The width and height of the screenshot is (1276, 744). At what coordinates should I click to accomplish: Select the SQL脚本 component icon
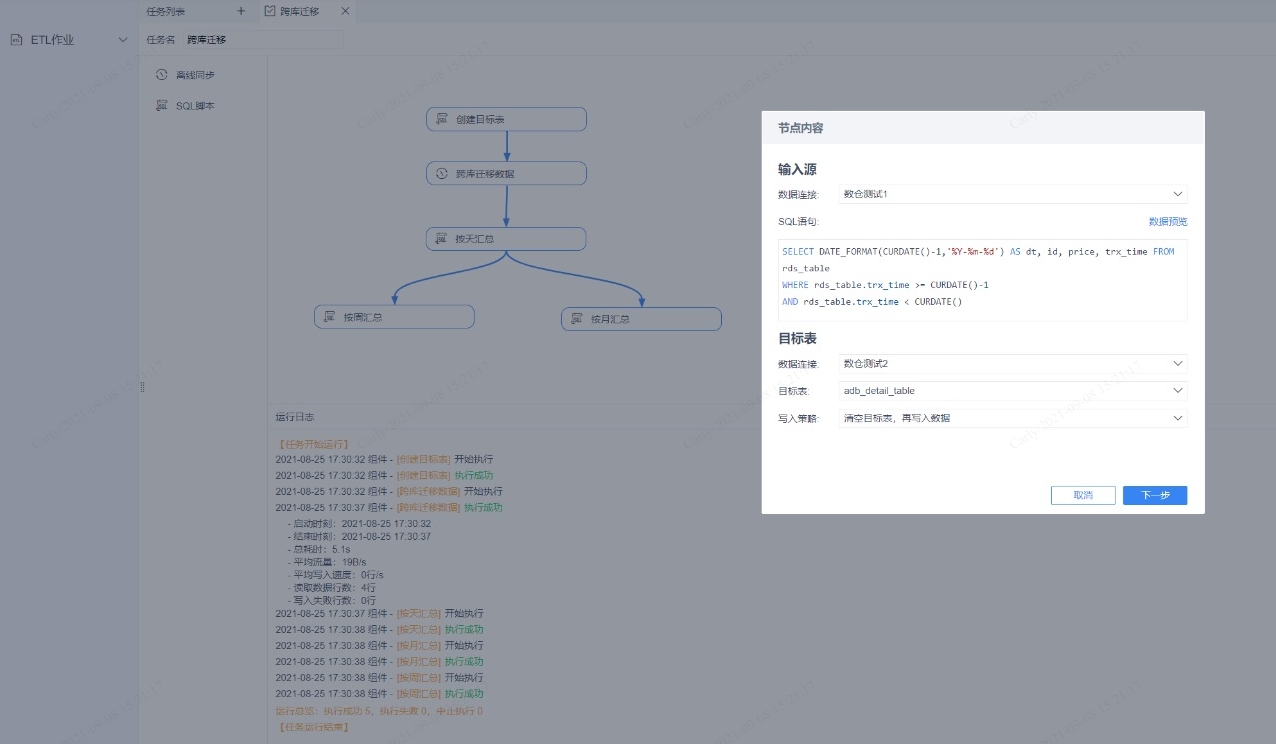click(162, 105)
